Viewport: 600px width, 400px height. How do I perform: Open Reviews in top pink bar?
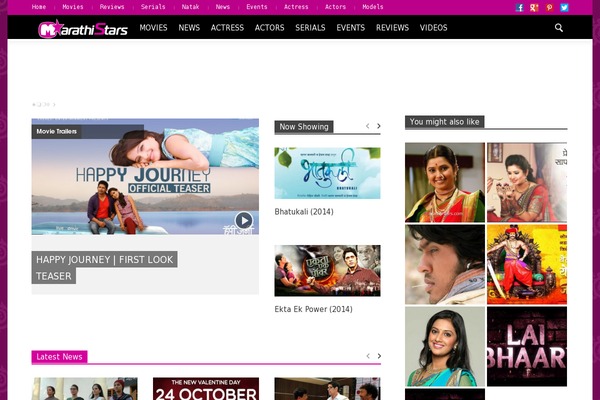(112, 7)
